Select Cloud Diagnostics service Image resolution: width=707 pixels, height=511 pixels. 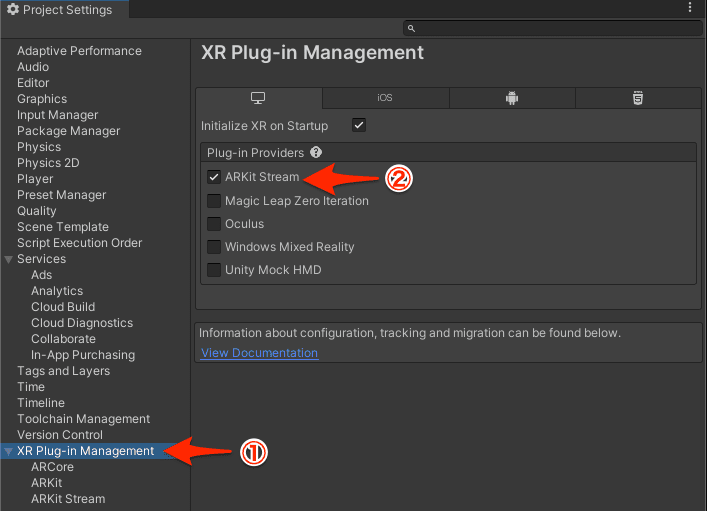[x=82, y=323]
